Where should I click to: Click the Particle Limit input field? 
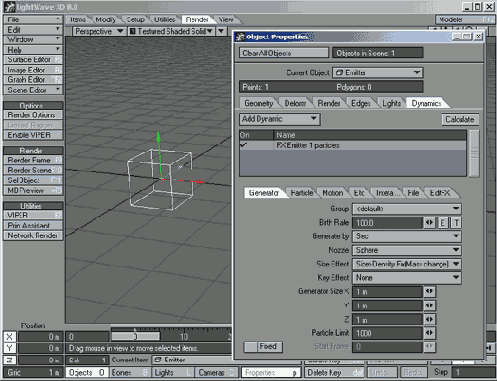(387, 333)
